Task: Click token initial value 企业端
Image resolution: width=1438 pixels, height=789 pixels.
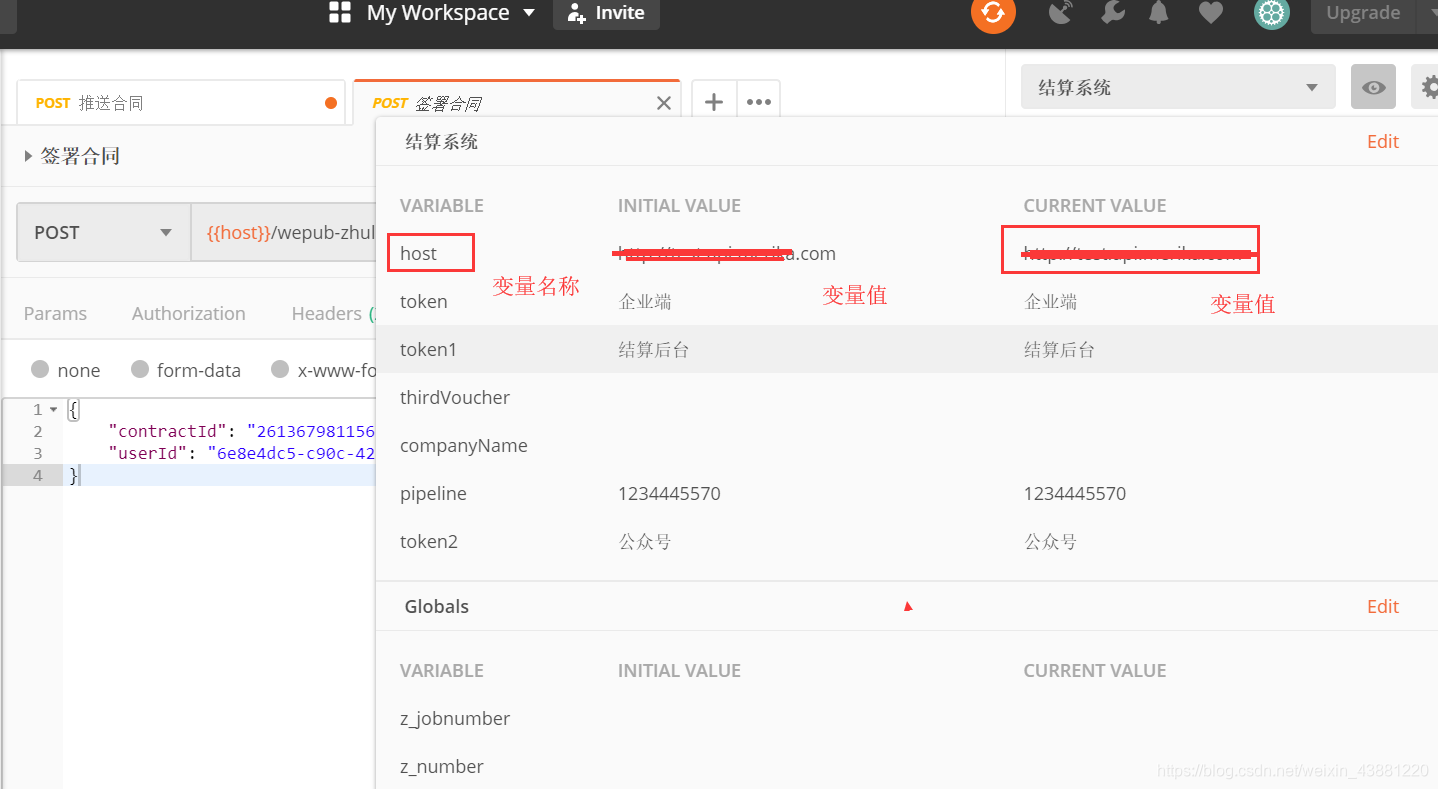Action: [x=645, y=301]
